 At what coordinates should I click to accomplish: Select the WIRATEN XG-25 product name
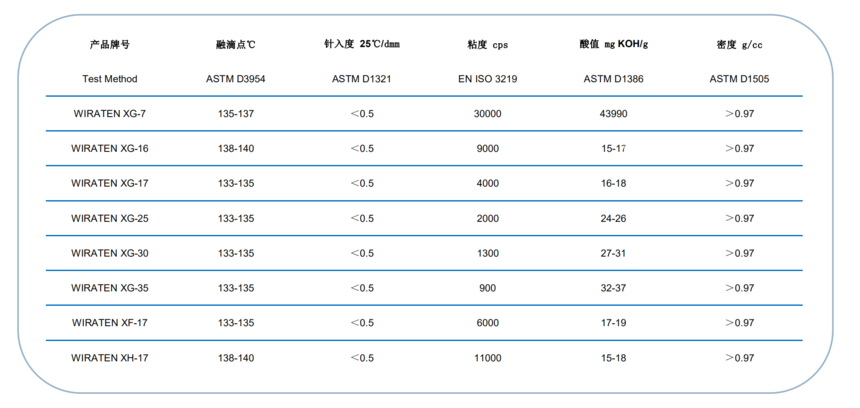[x=110, y=218]
